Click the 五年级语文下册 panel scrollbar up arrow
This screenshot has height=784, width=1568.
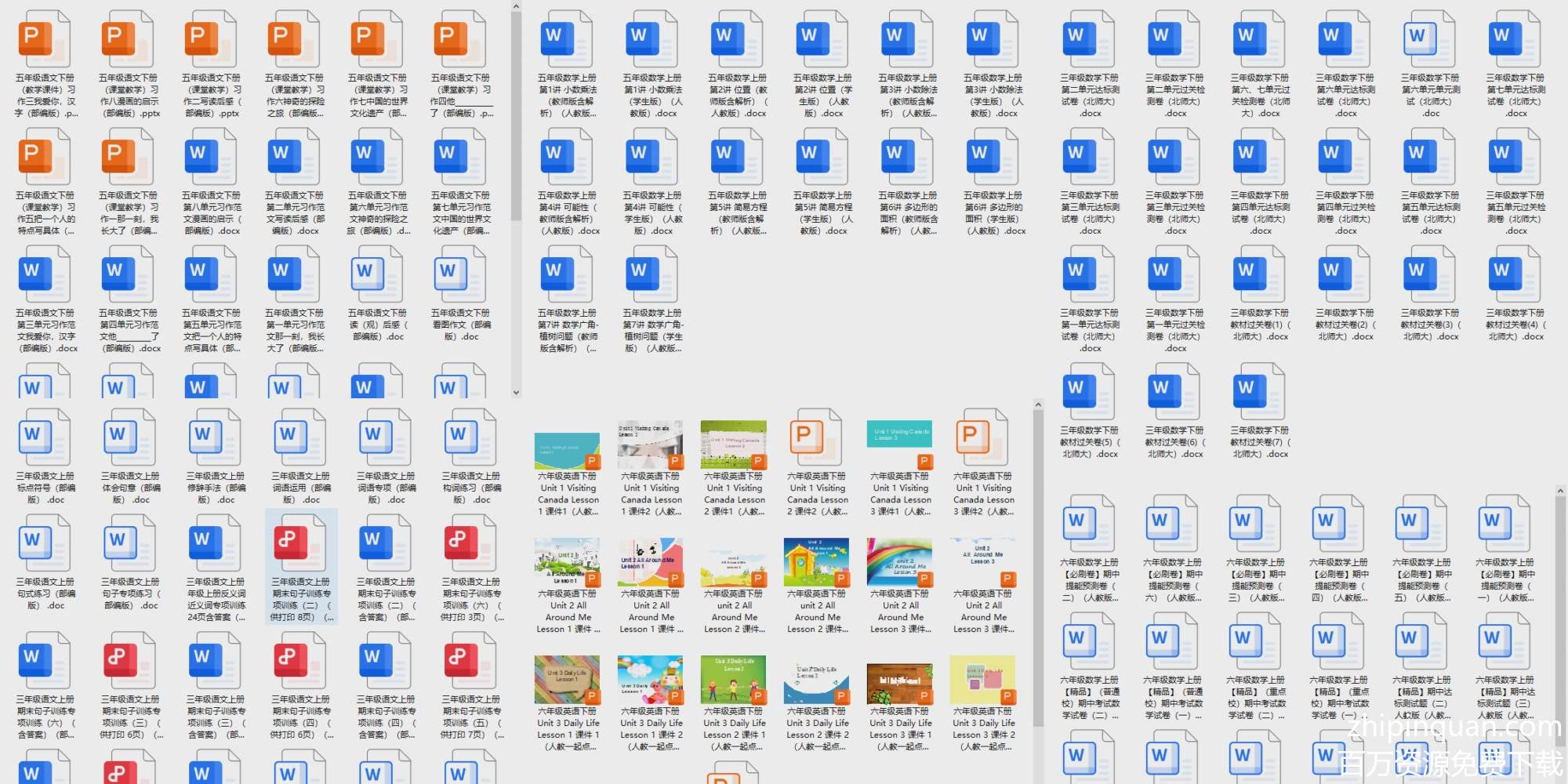coord(516,6)
